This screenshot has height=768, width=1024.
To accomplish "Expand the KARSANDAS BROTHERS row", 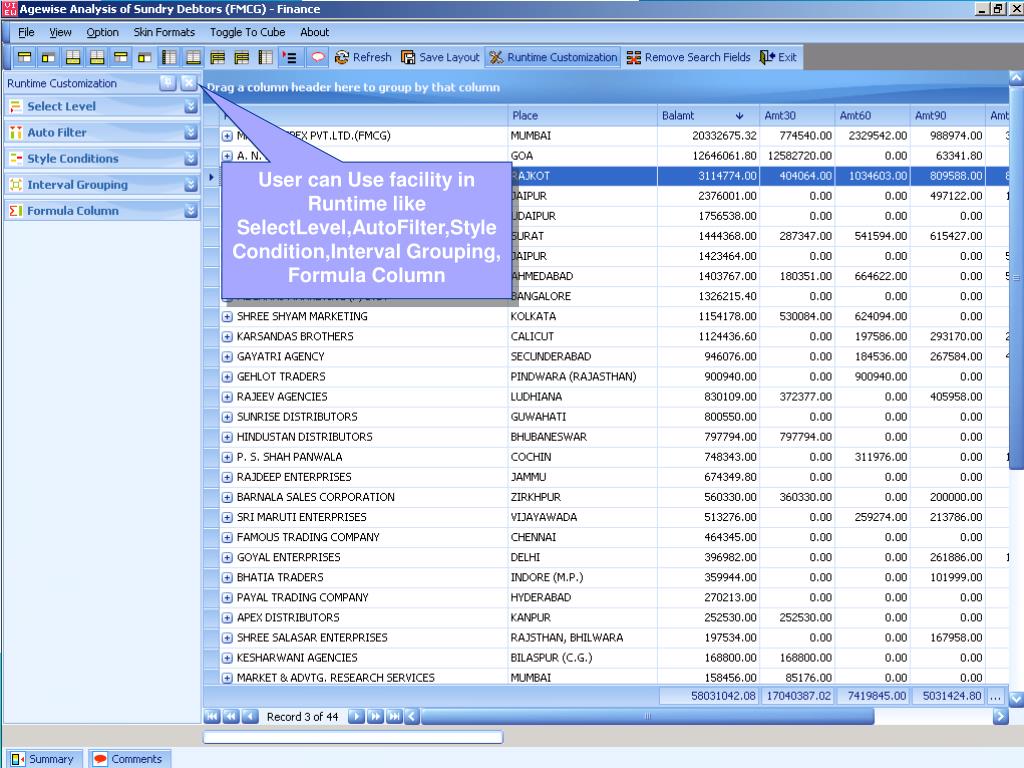I will coord(227,337).
